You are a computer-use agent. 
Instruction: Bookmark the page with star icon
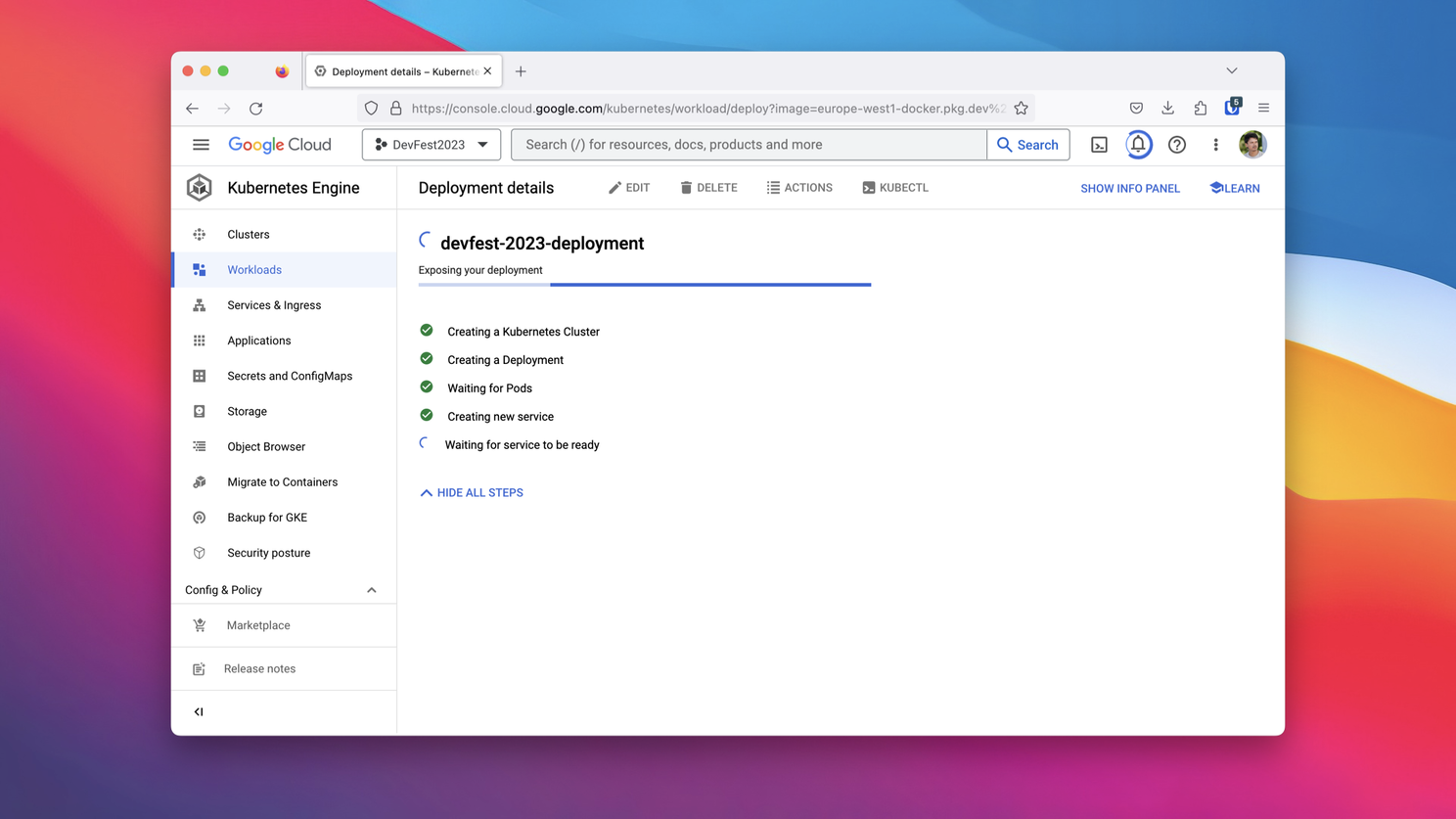1022,109
